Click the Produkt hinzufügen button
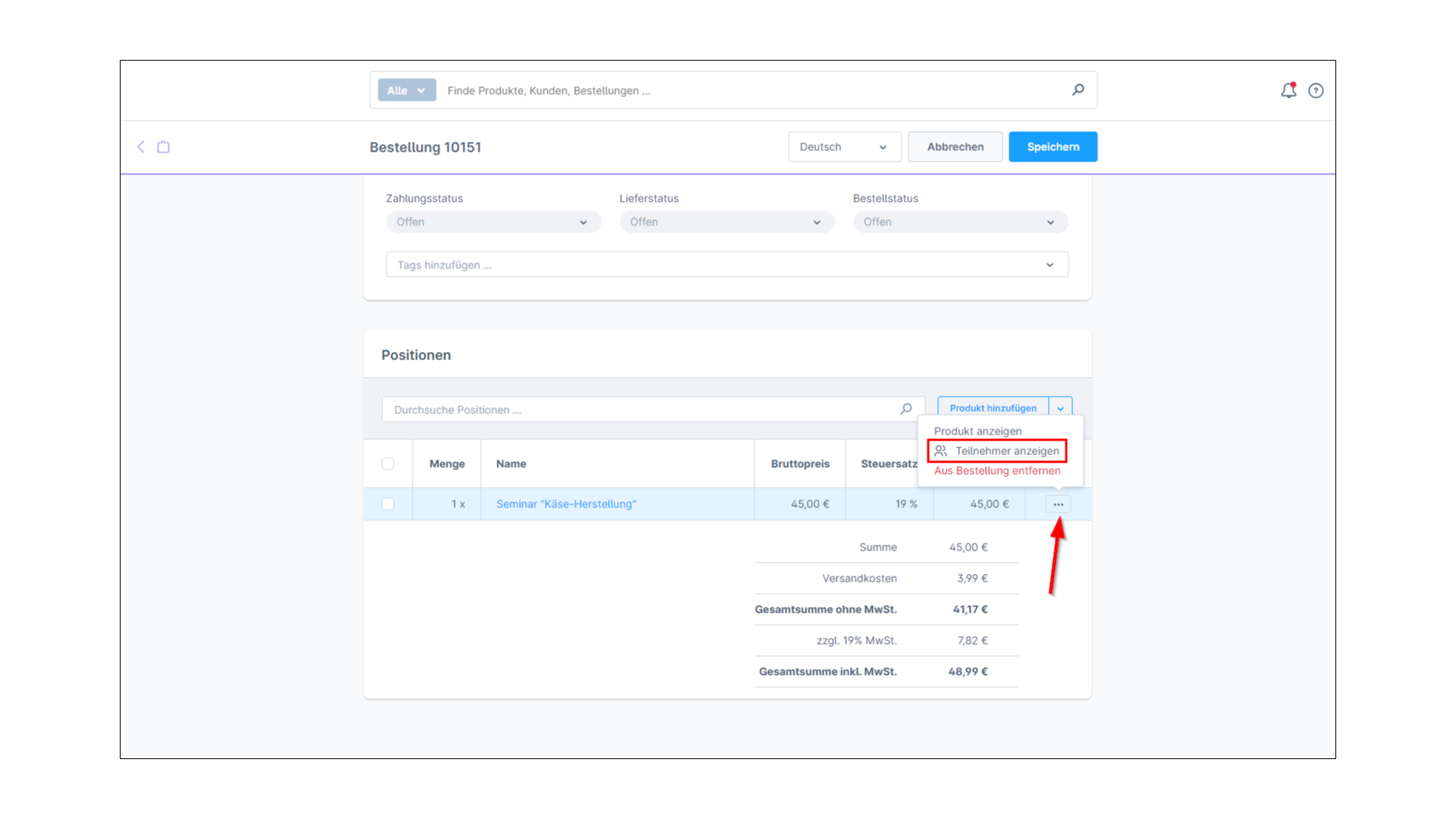 click(x=993, y=408)
